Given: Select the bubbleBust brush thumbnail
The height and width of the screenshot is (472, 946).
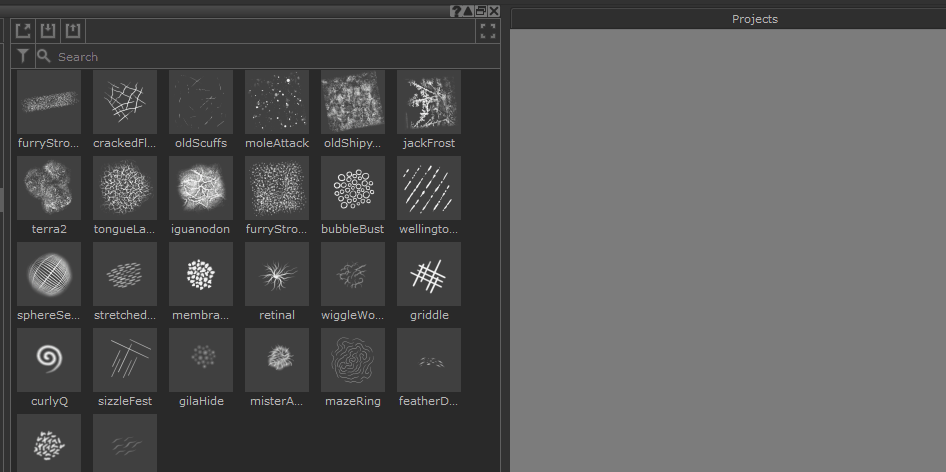Looking at the screenshot, I should [x=353, y=187].
